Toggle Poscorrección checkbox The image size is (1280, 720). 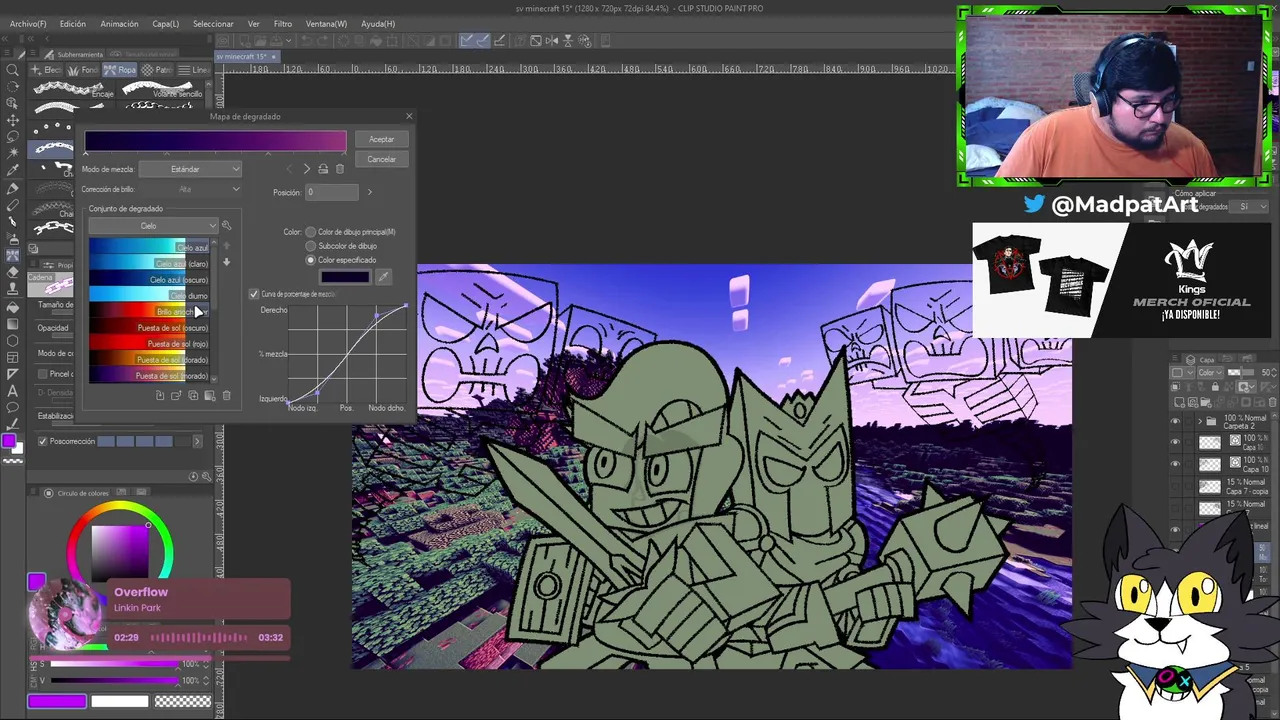[x=42, y=441]
